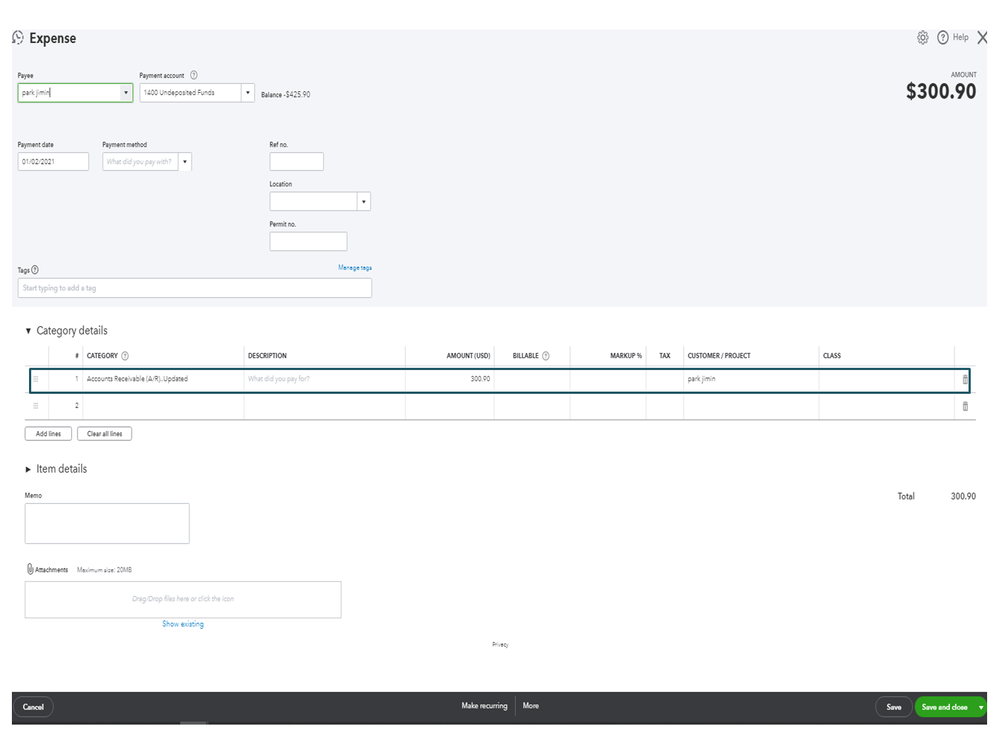Click the $300.90 total amount heading

coord(941,92)
